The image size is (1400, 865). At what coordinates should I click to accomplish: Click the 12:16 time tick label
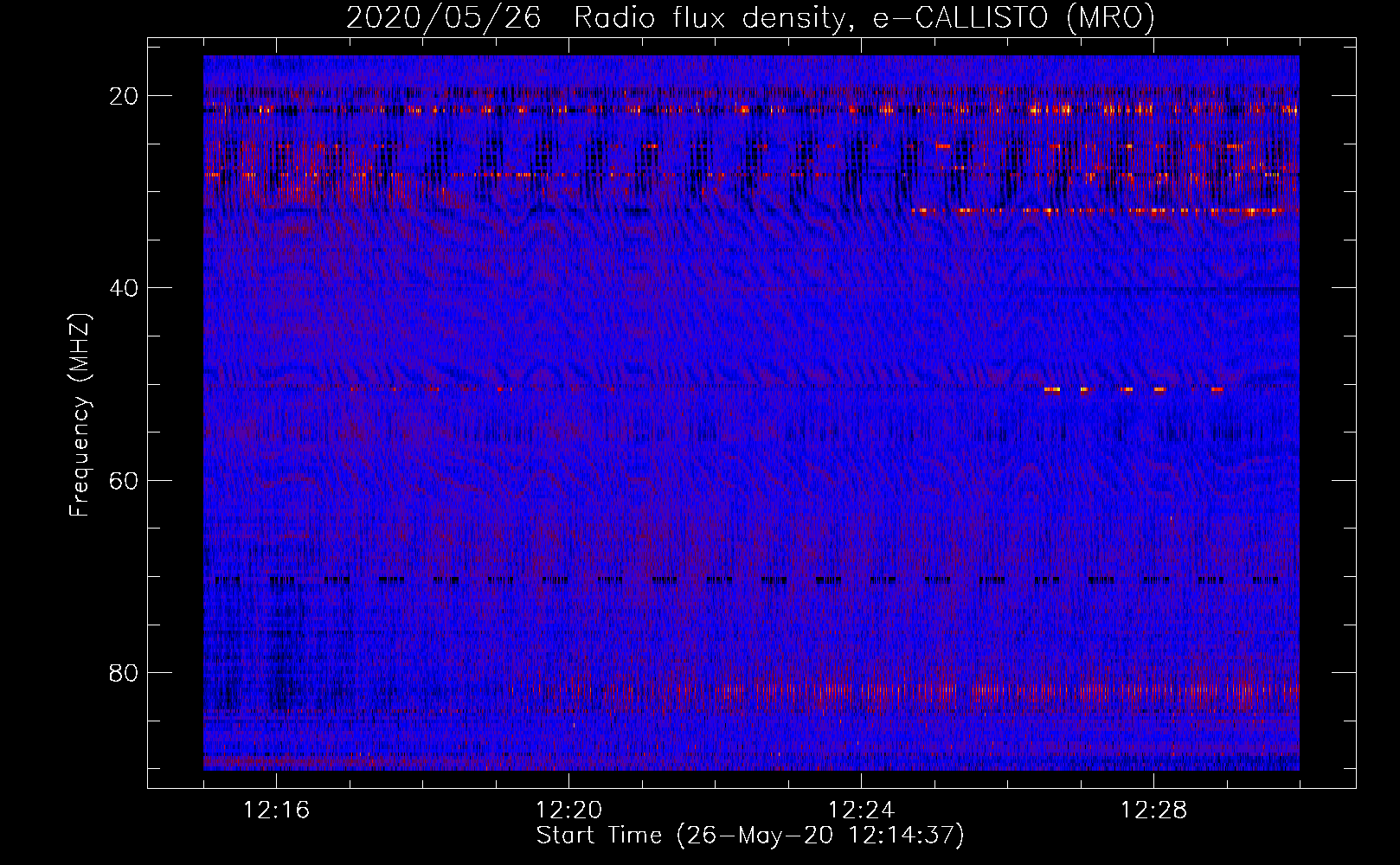pyautogui.click(x=277, y=811)
